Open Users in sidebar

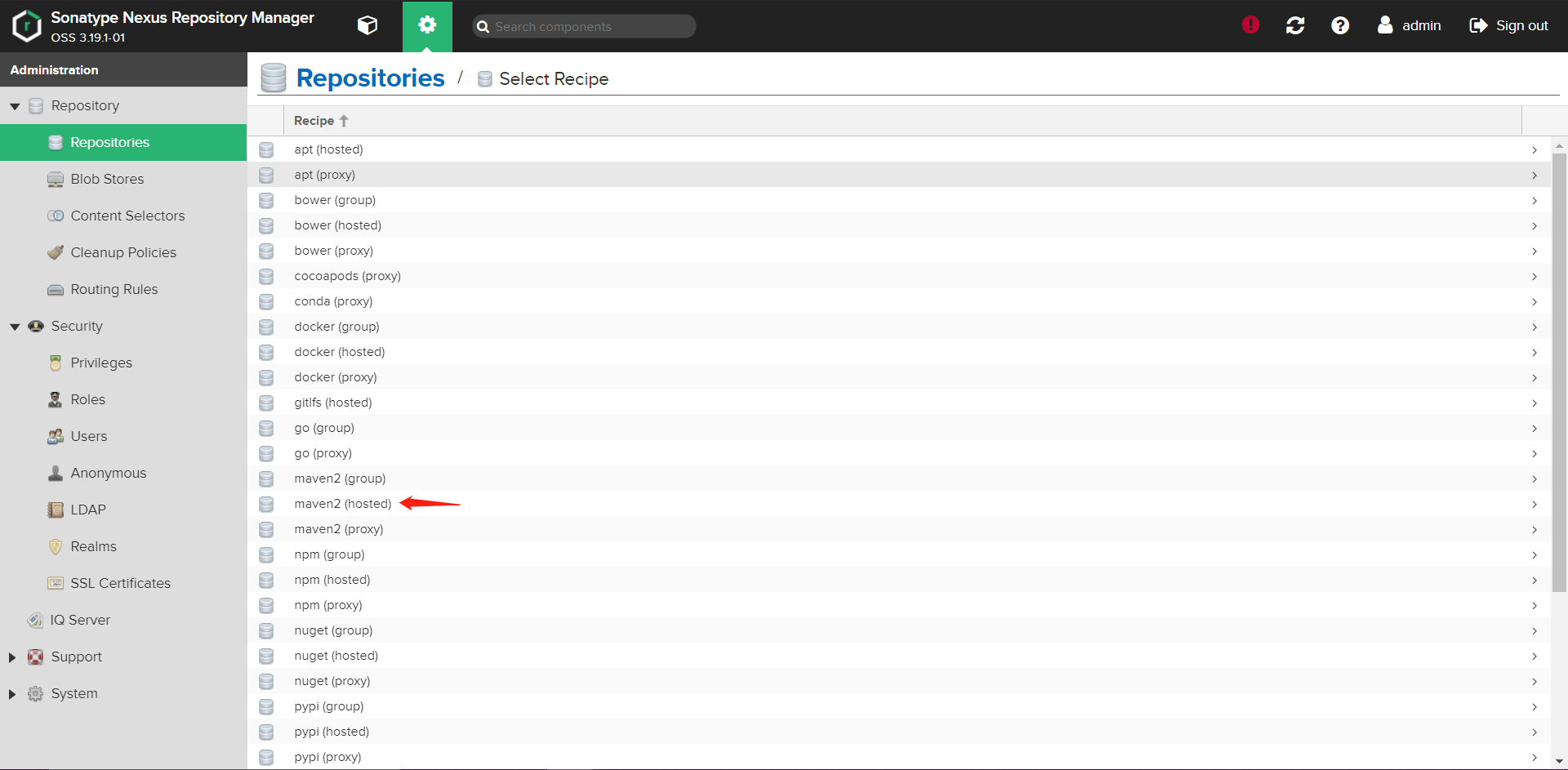[x=123, y=436]
